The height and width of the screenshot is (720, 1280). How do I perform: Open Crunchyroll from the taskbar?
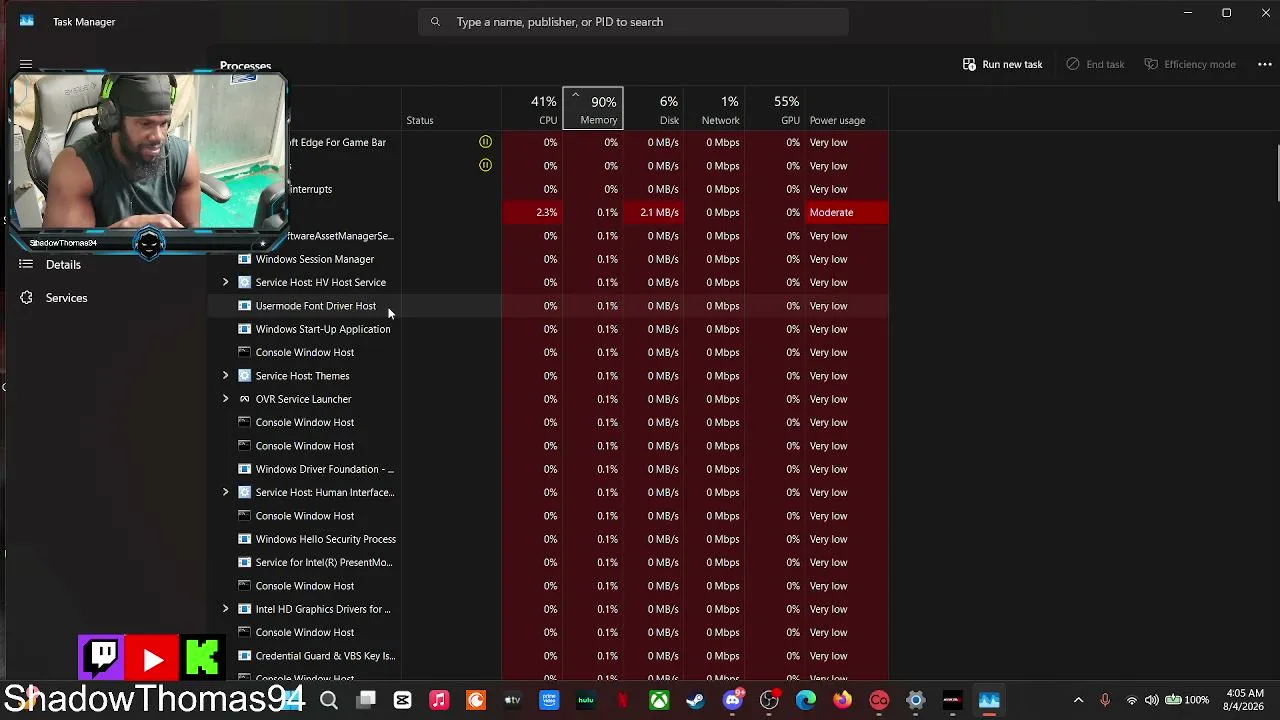pos(476,701)
